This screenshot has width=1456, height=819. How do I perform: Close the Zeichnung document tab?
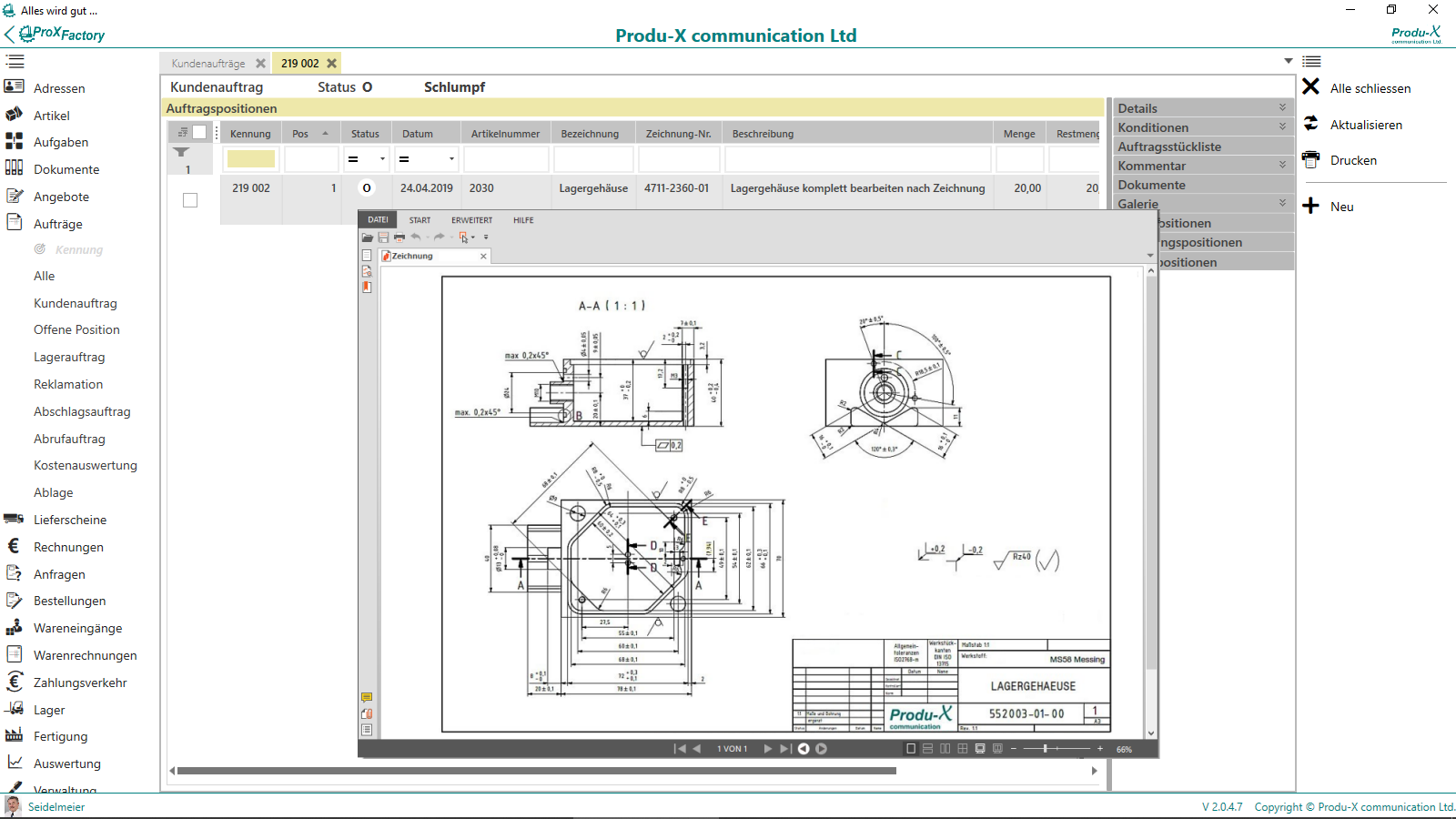pyautogui.click(x=483, y=257)
